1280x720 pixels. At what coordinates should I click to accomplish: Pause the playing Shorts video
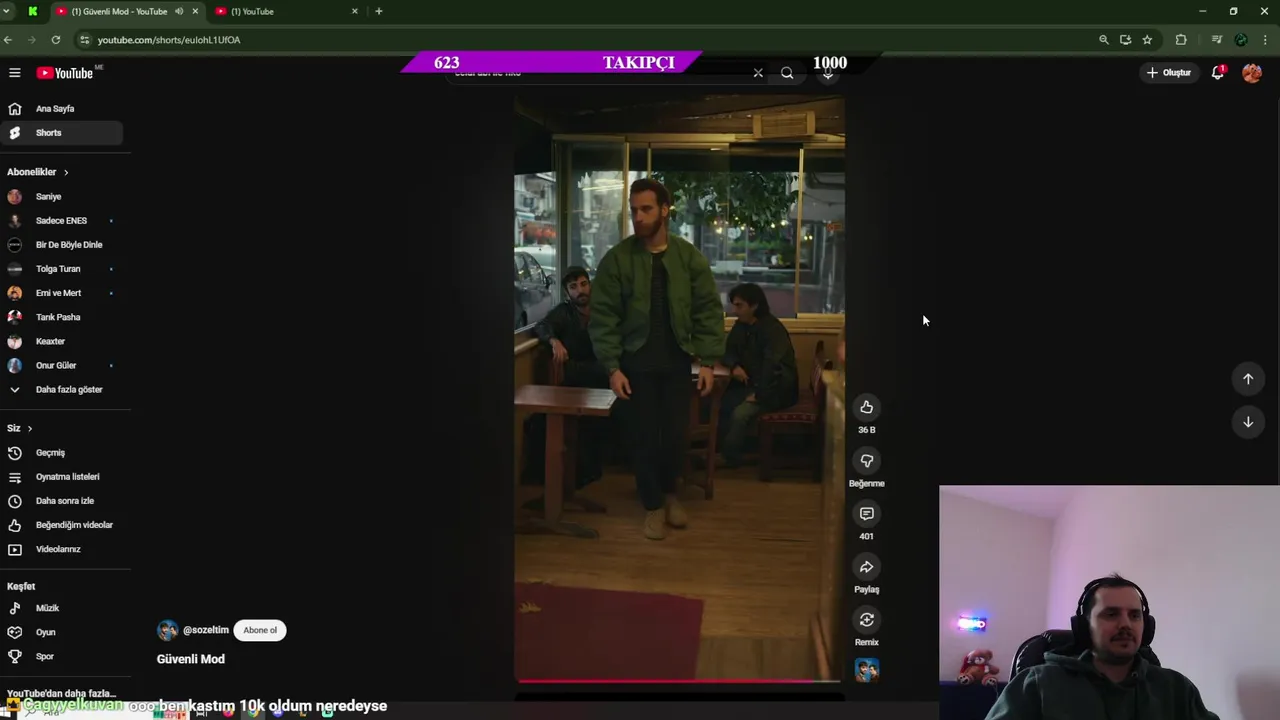tap(679, 388)
